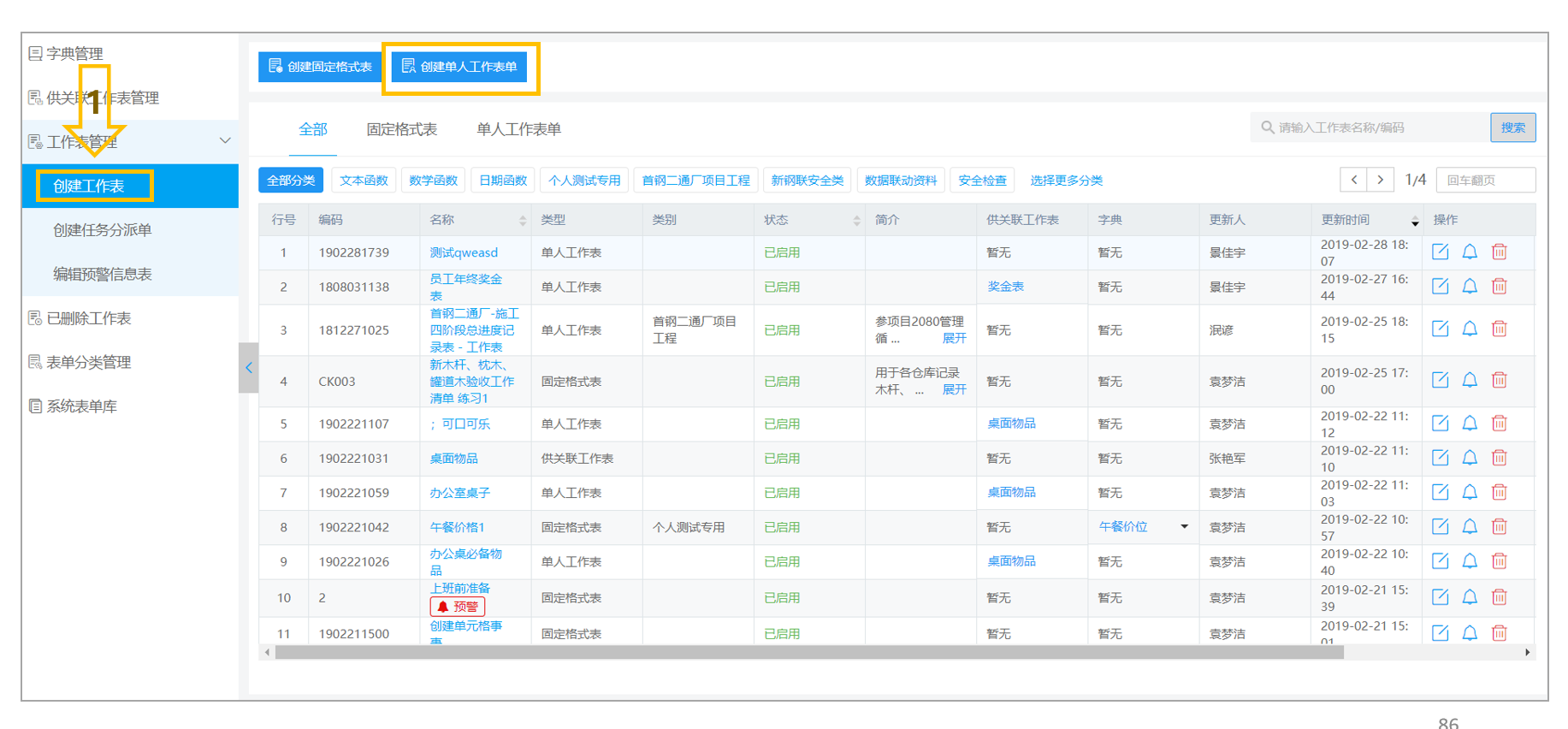Go to the next page of results
Image resolution: width=1568 pixels, height=729 pixels.
tap(1380, 180)
